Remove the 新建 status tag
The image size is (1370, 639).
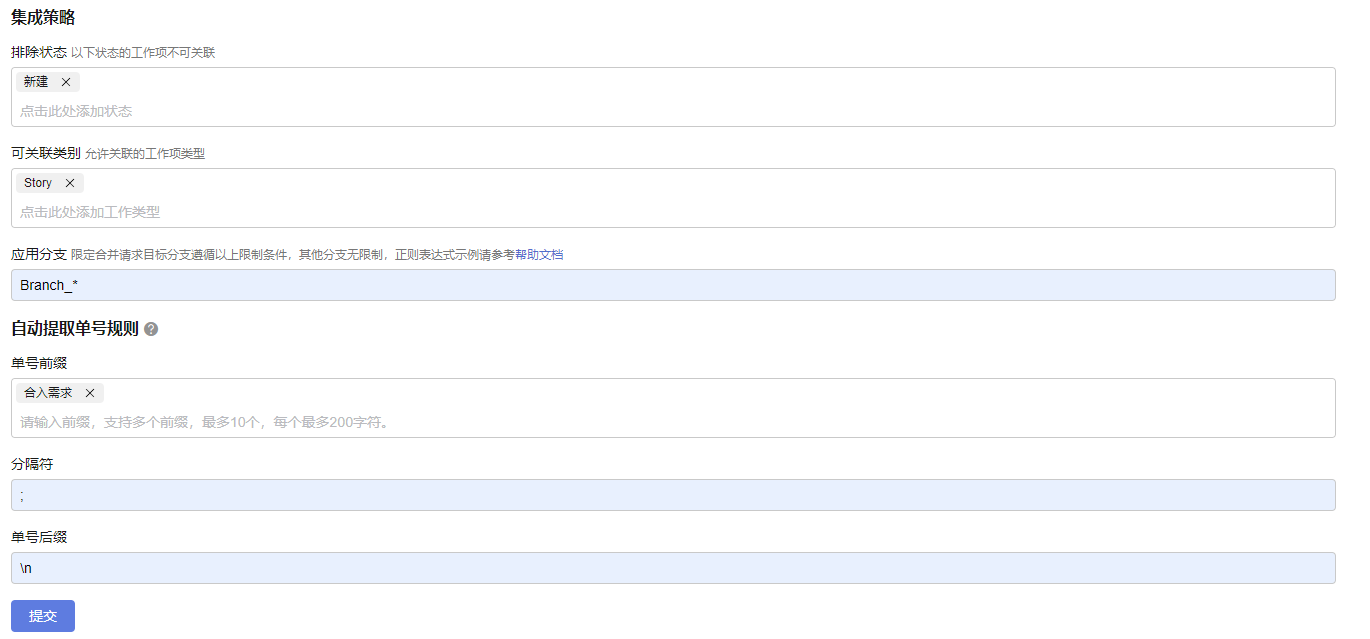tap(66, 82)
